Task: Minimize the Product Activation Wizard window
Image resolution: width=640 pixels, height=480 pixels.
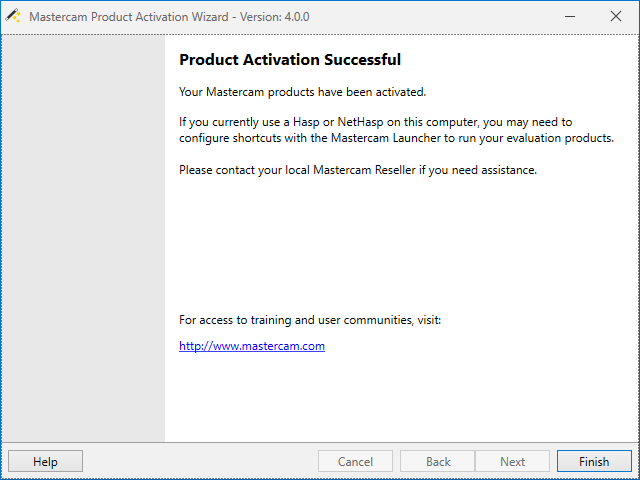Action: (x=569, y=16)
